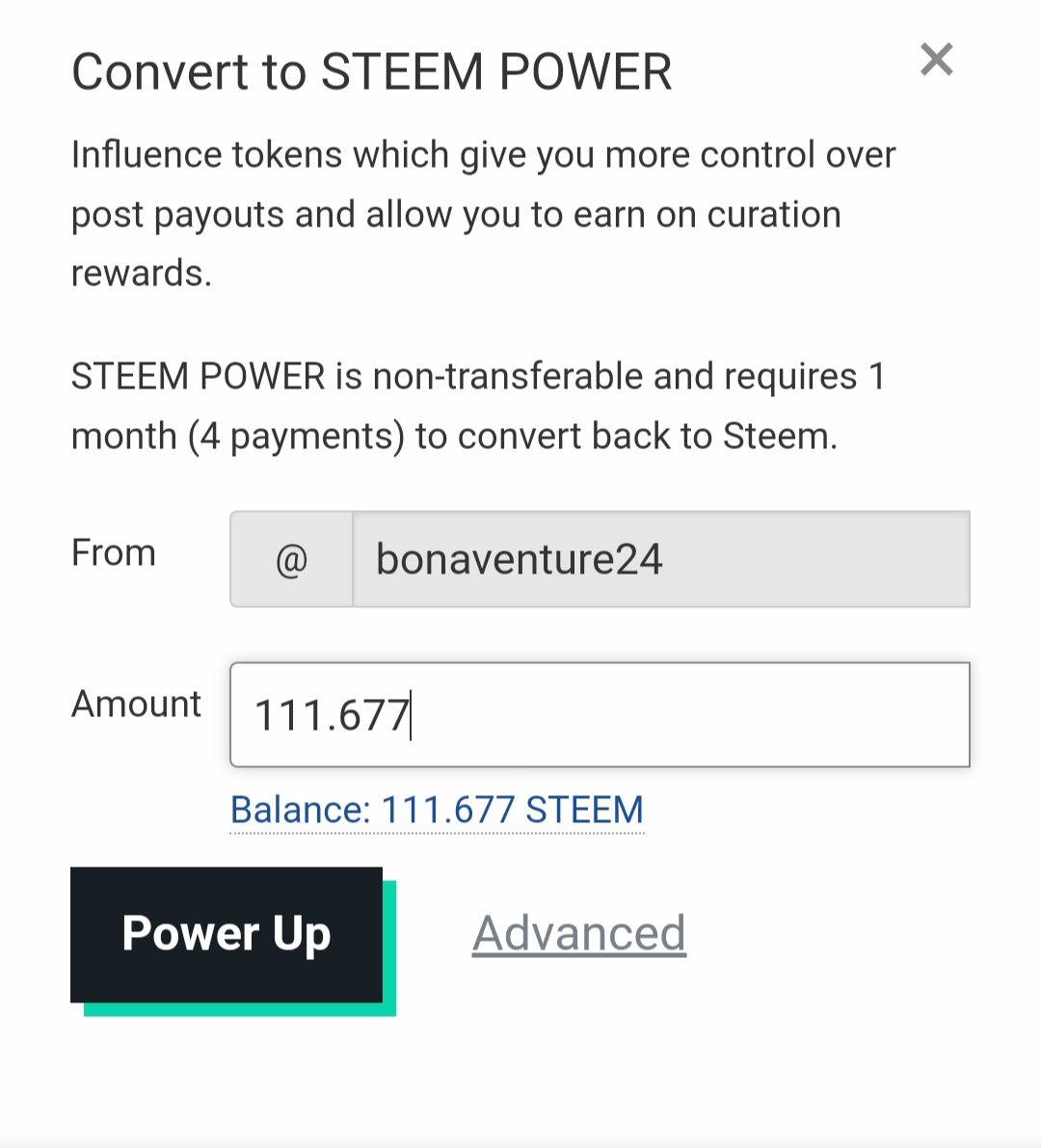Screen dimensions: 1041x1148
Task: Click the Amount label
Action: click(136, 705)
